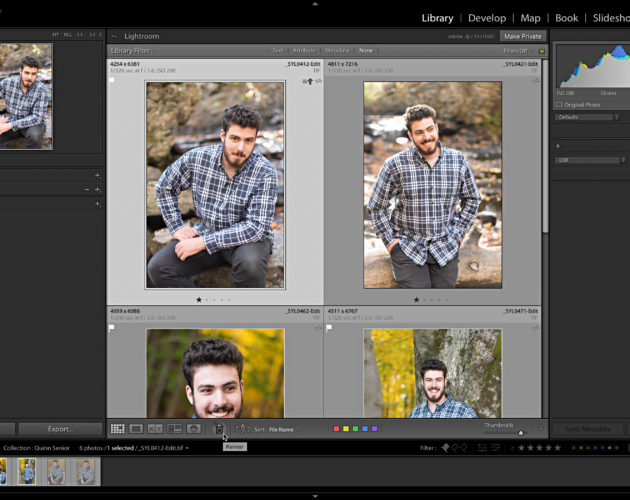
Task: Click the badge icons on _SYL0412-Edit thumbnail
Action: click(307, 82)
